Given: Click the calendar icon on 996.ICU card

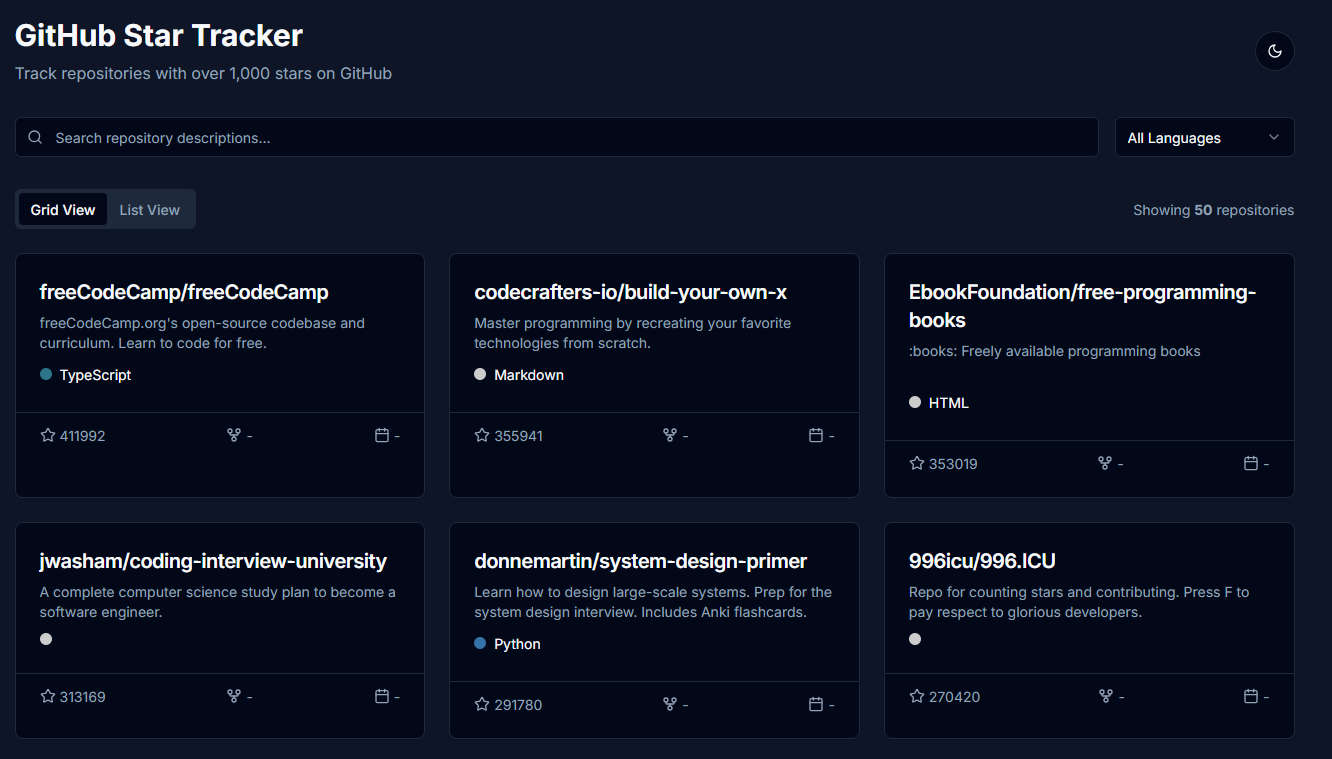Looking at the screenshot, I should pos(1250,696).
